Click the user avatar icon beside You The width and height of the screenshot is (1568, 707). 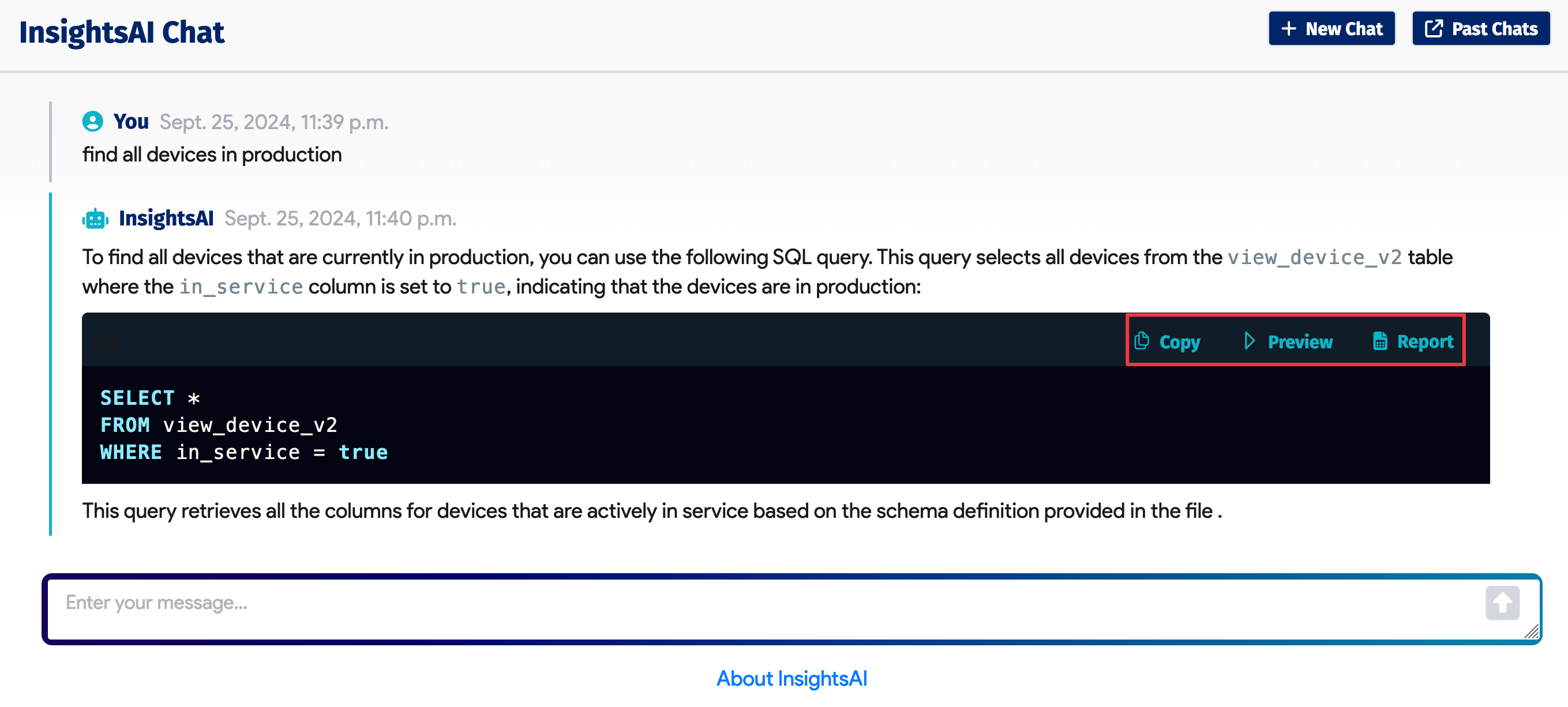pyautogui.click(x=92, y=121)
